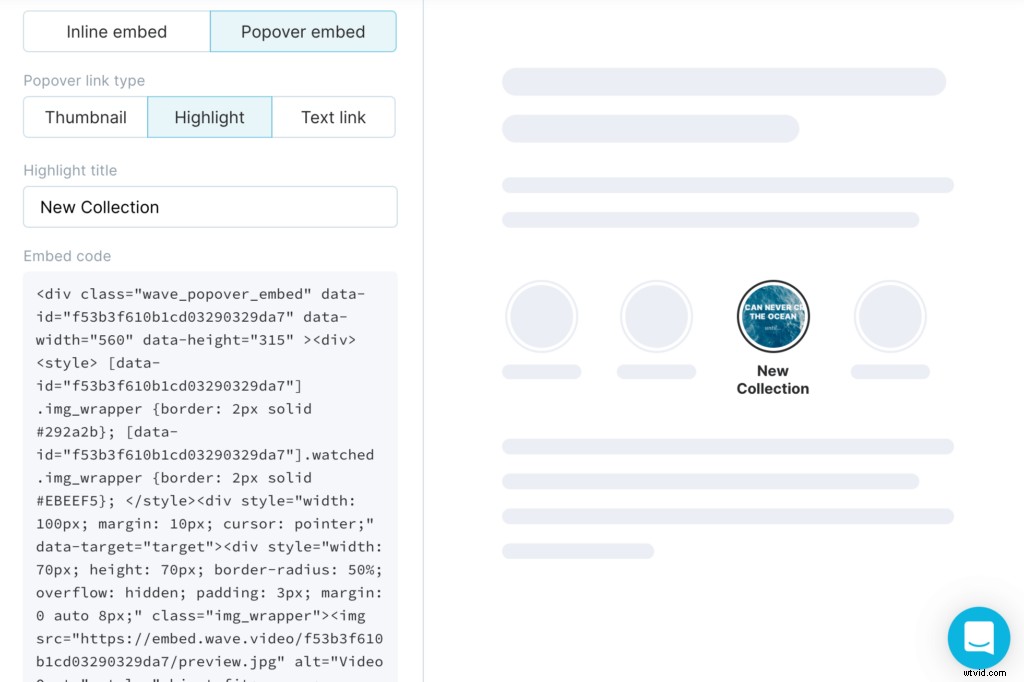Click the bottom placeholder text line in preview
Viewport: 1024px width, 682px height.
coord(578,550)
